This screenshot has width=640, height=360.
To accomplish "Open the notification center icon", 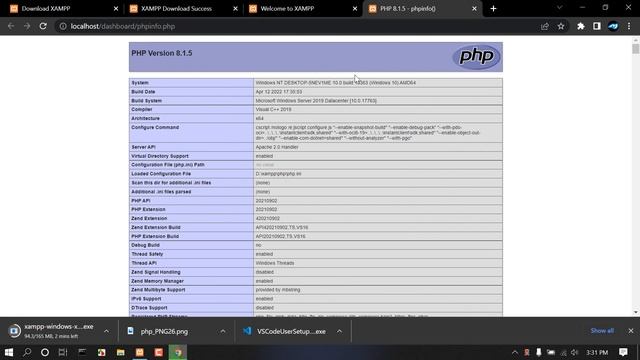I will coord(623,352).
